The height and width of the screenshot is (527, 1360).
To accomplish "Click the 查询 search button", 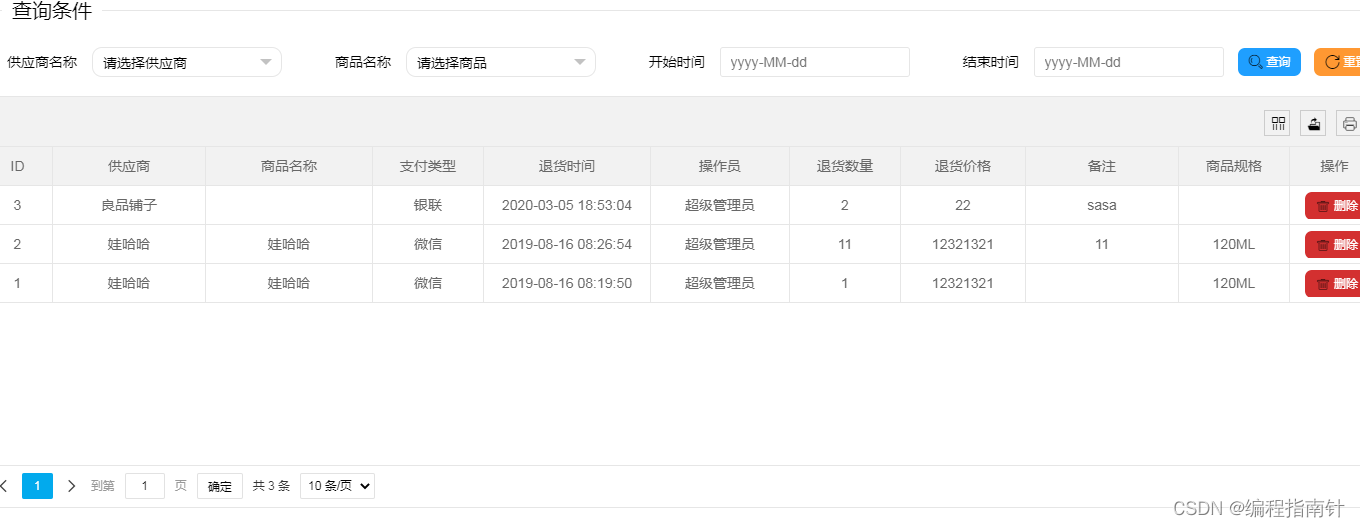I will 1269,62.
